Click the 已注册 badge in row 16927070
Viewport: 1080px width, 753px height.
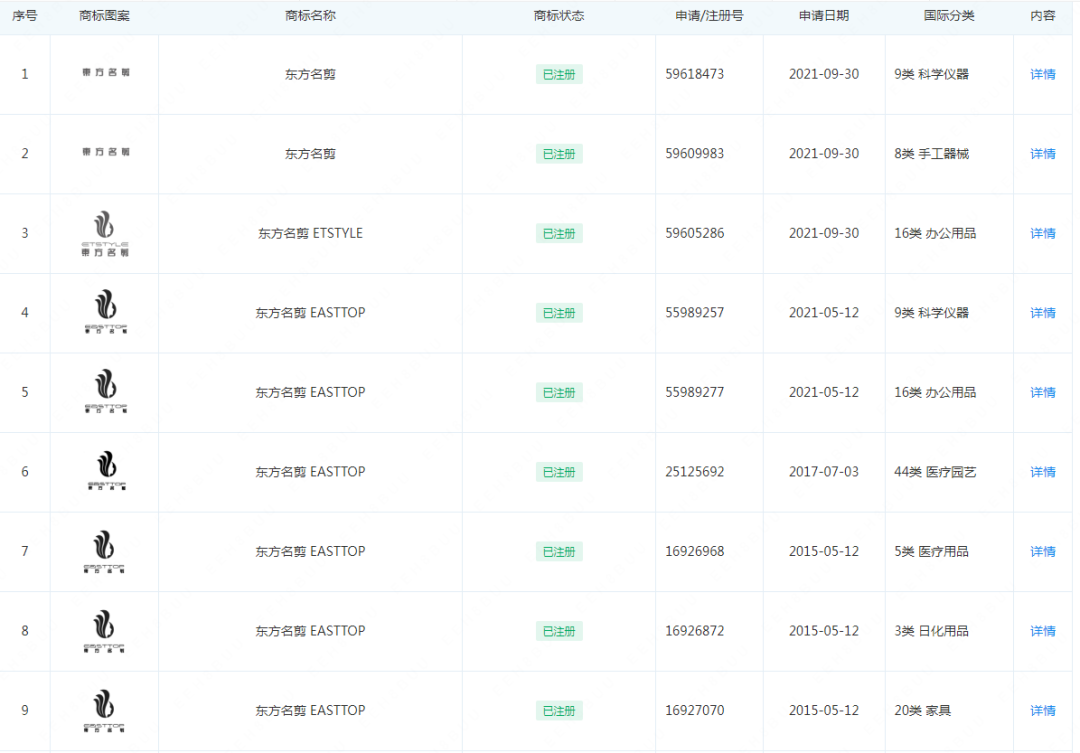click(x=559, y=711)
